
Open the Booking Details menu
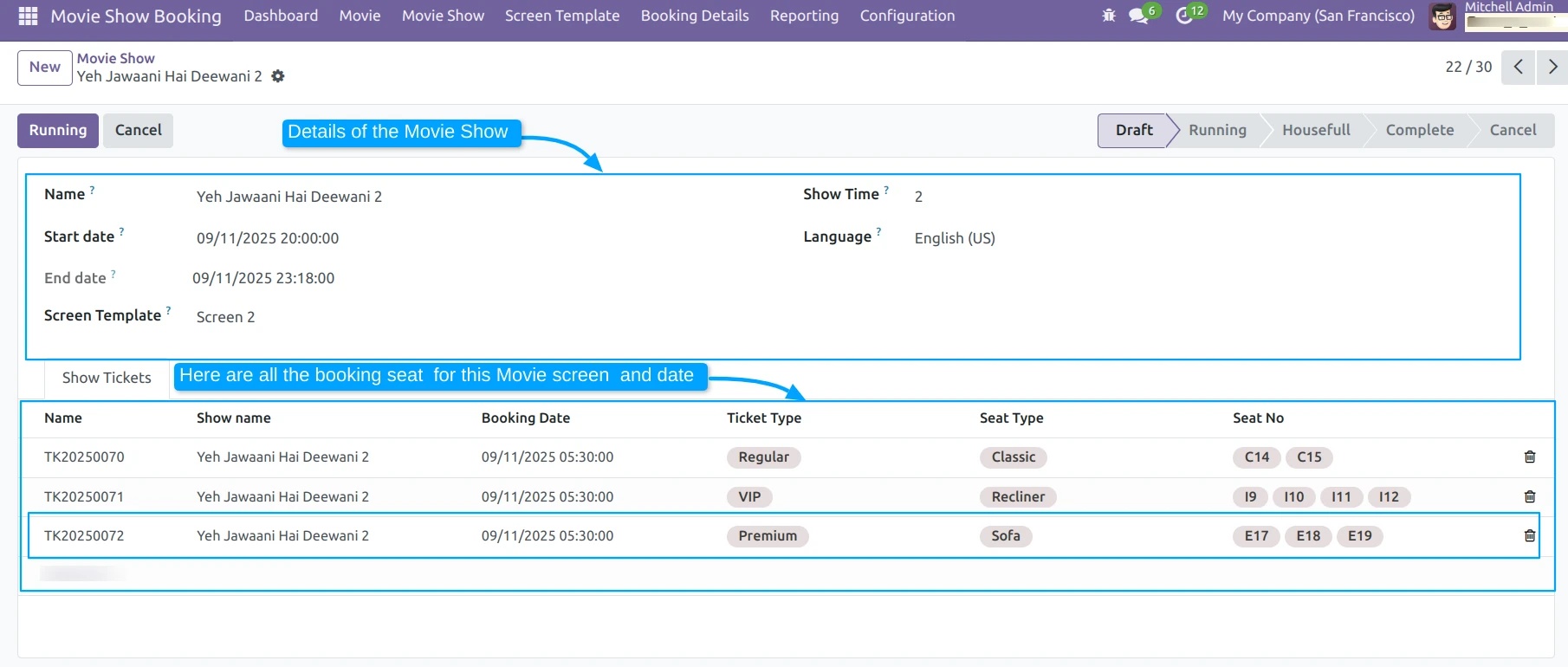tap(695, 16)
